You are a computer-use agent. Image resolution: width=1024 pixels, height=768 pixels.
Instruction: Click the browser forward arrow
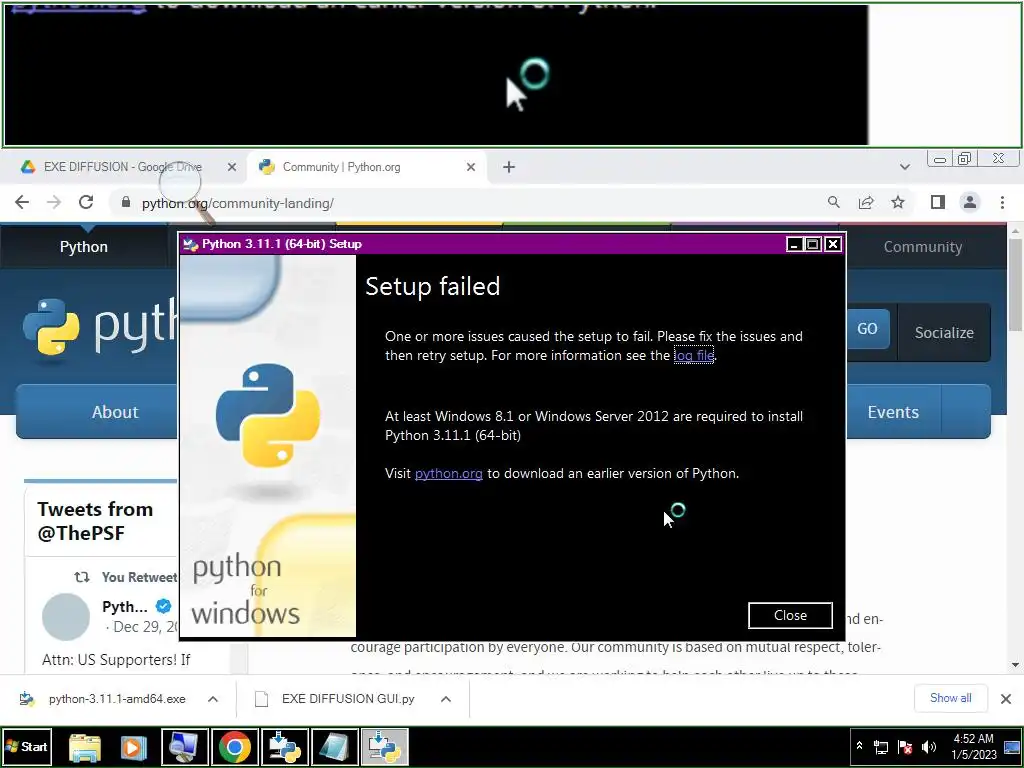[x=54, y=202]
